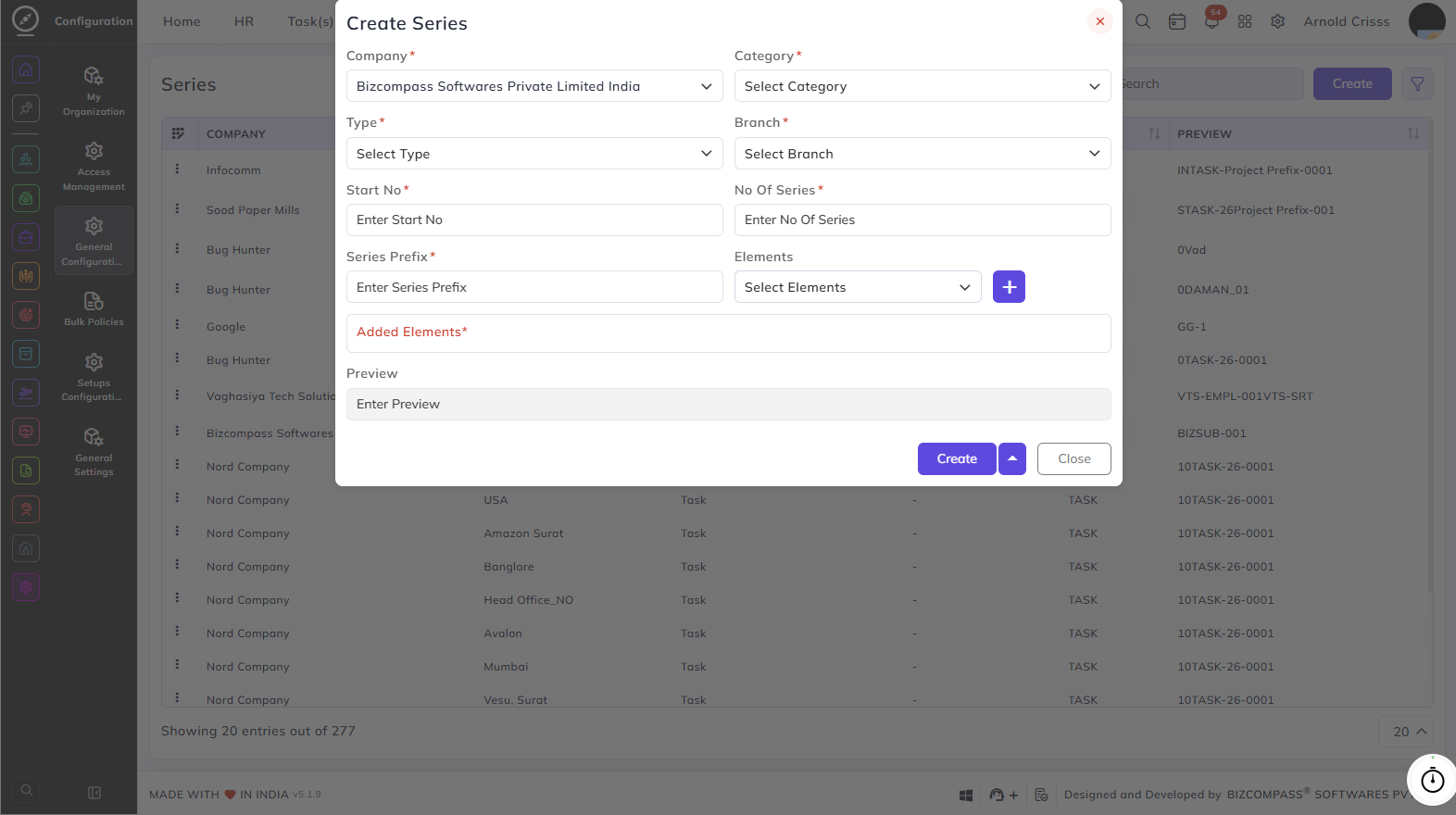The height and width of the screenshot is (815, 1456).
Task: Go to the Home menu tab
Action: click(x=182, y=21)
